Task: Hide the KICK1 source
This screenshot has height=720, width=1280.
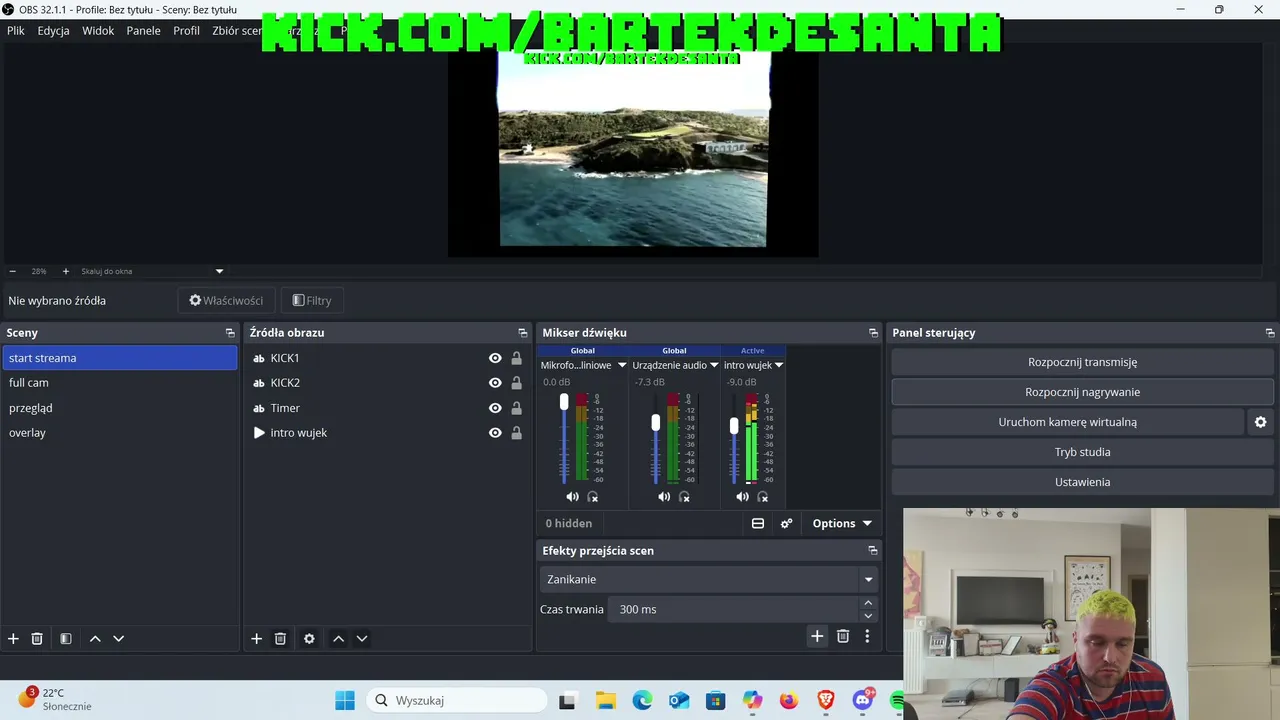Action: [x=495, y=358]
